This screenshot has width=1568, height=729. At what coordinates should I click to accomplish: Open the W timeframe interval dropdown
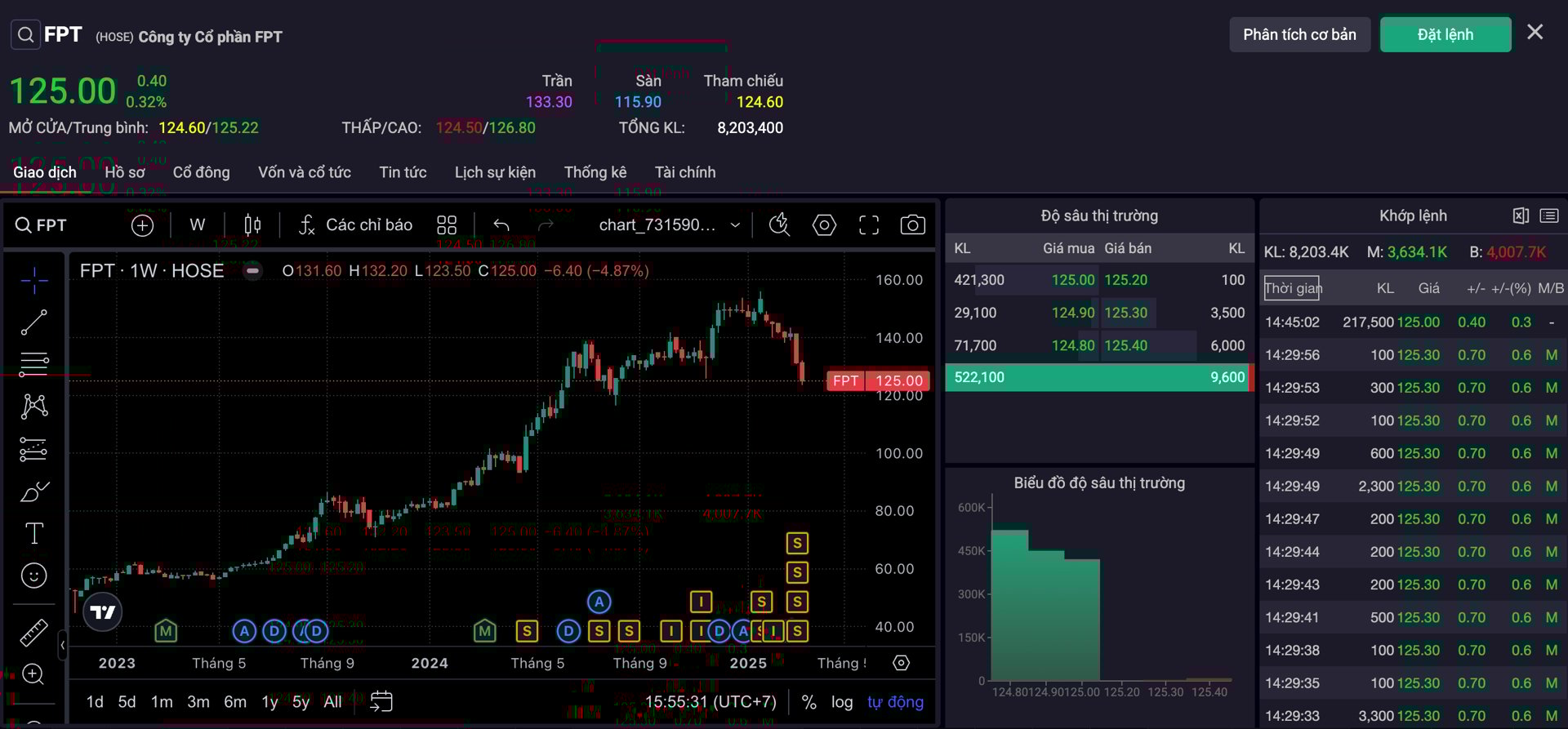[x=198, y=224]
